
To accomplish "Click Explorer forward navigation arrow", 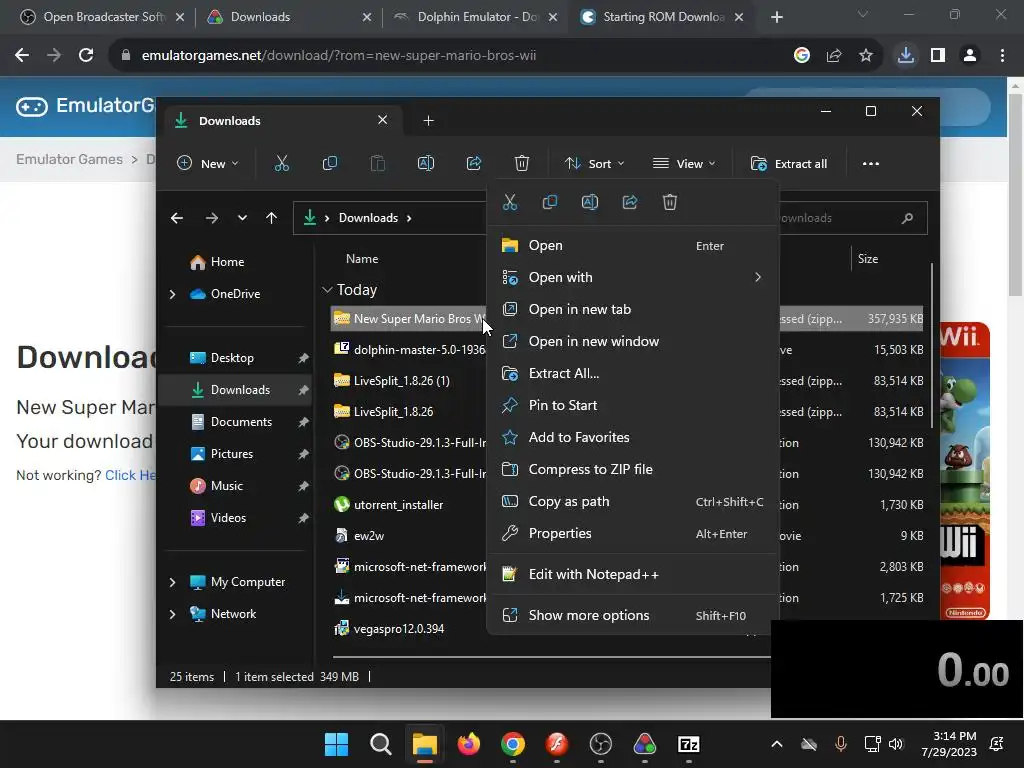I will [x=212, y=218].
